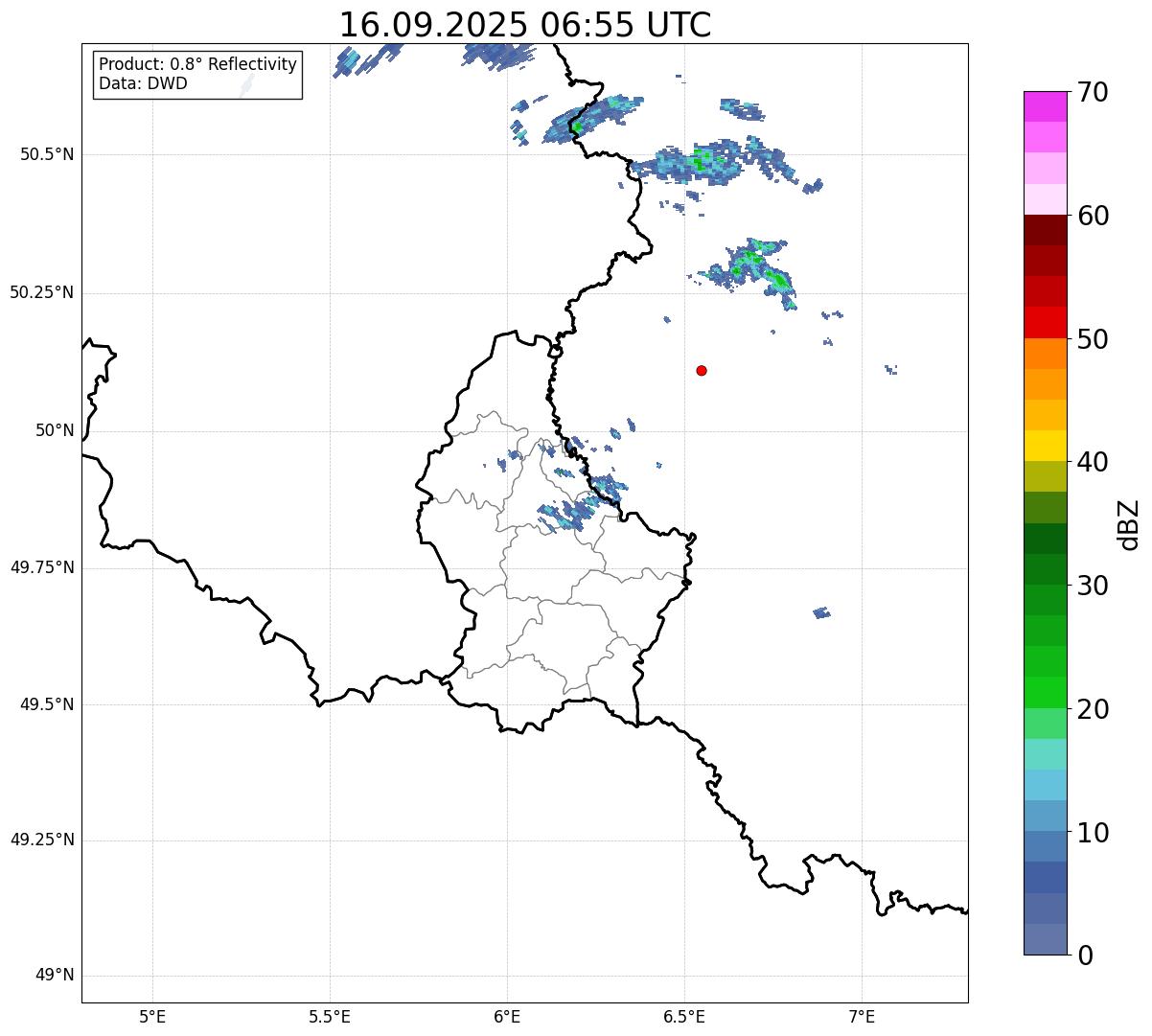Image resolution: width=1152 pixels, height=1036 pixels.
Task: Click the 50°N latitude label
Action: coord(55,430)
